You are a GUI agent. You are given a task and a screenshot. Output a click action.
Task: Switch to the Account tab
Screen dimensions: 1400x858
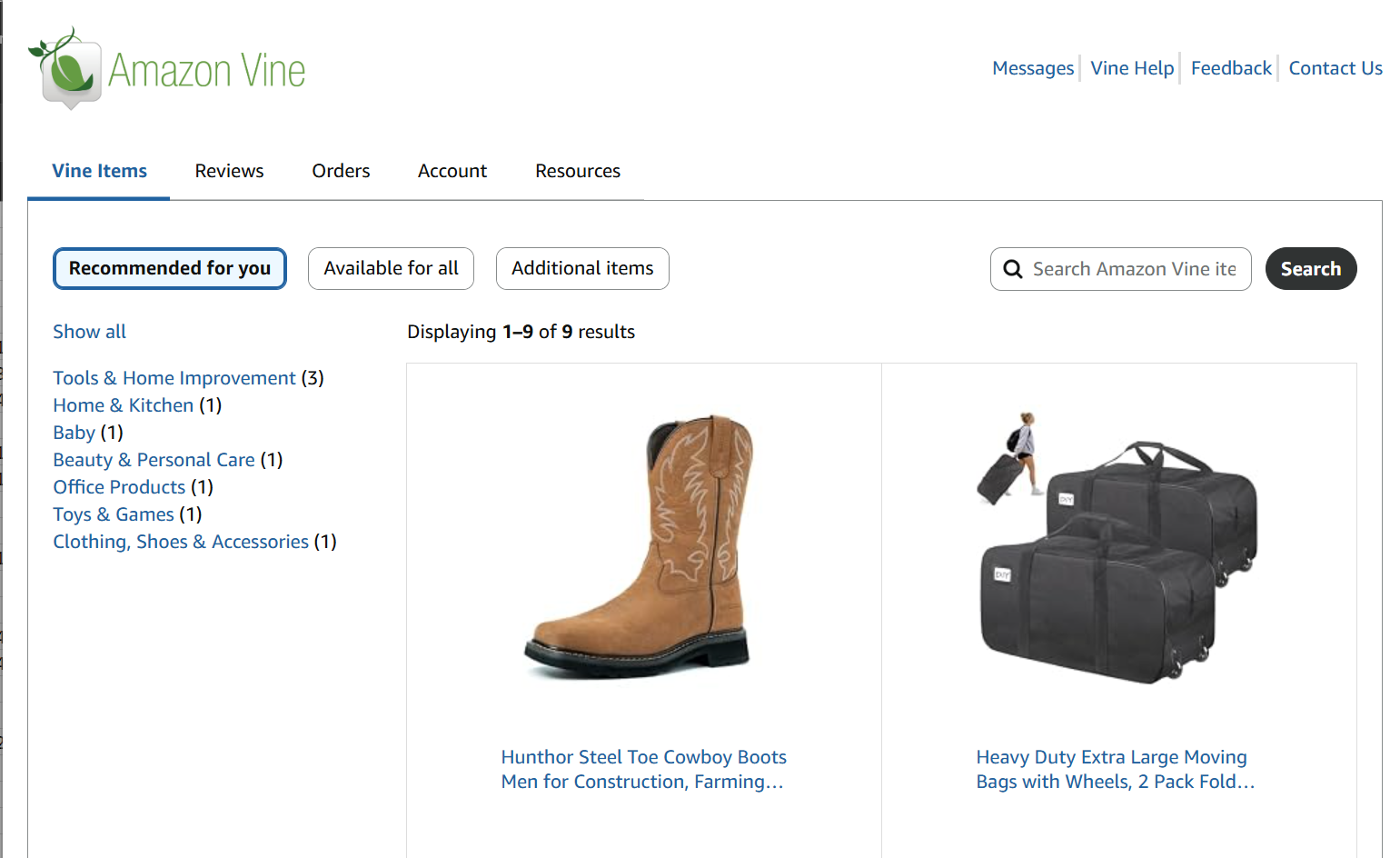pos(452,171)
